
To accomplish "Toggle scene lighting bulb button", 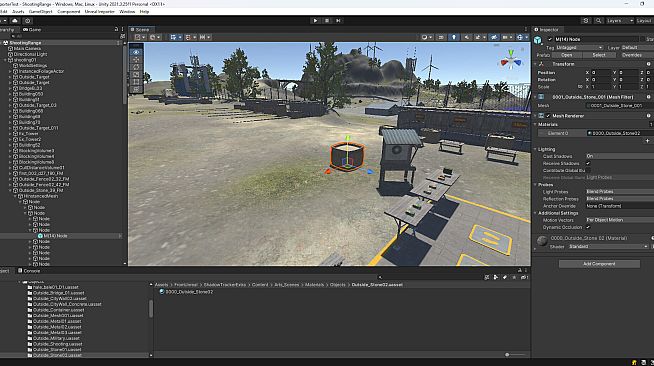I will coord(454,37).
